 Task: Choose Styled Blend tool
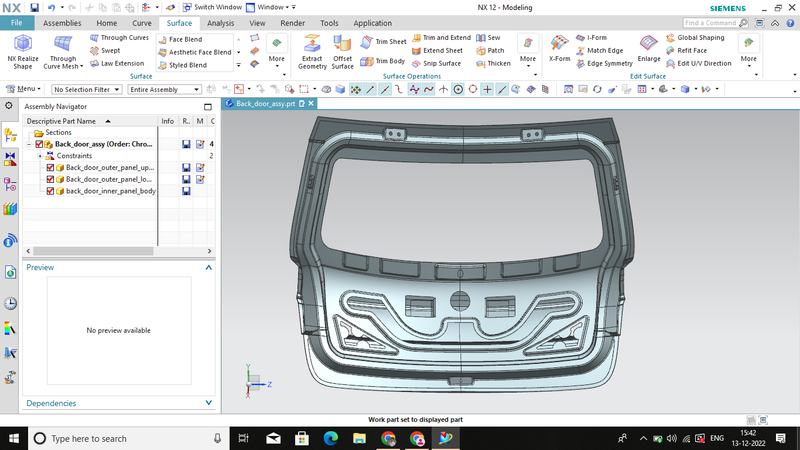pyautogui.click(x=183, y=65)
